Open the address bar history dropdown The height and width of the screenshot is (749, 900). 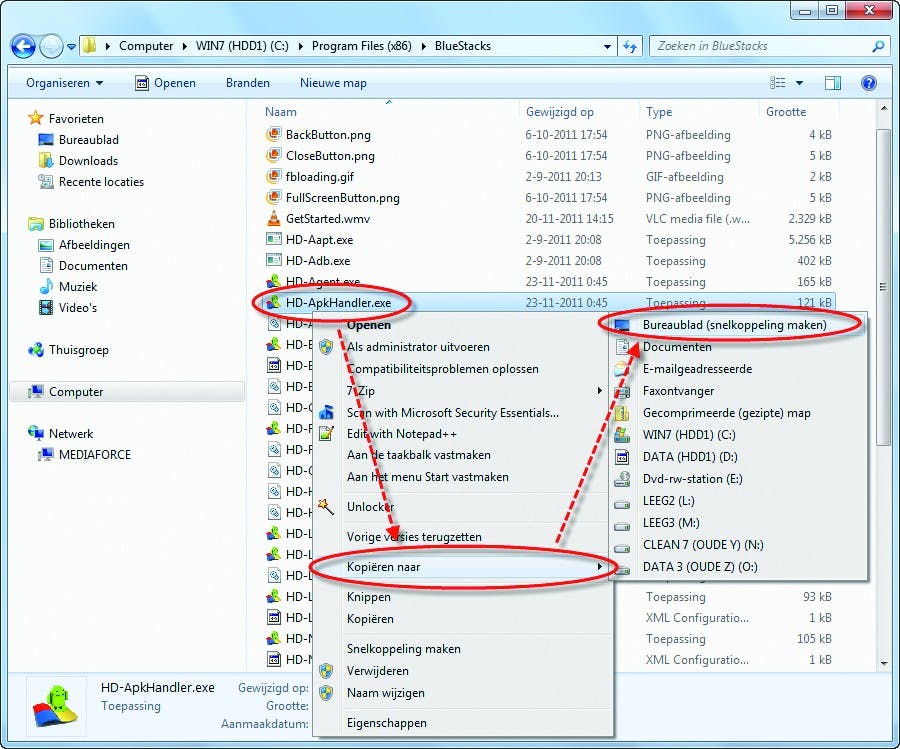pyautogui.click(x=607, y=46)
